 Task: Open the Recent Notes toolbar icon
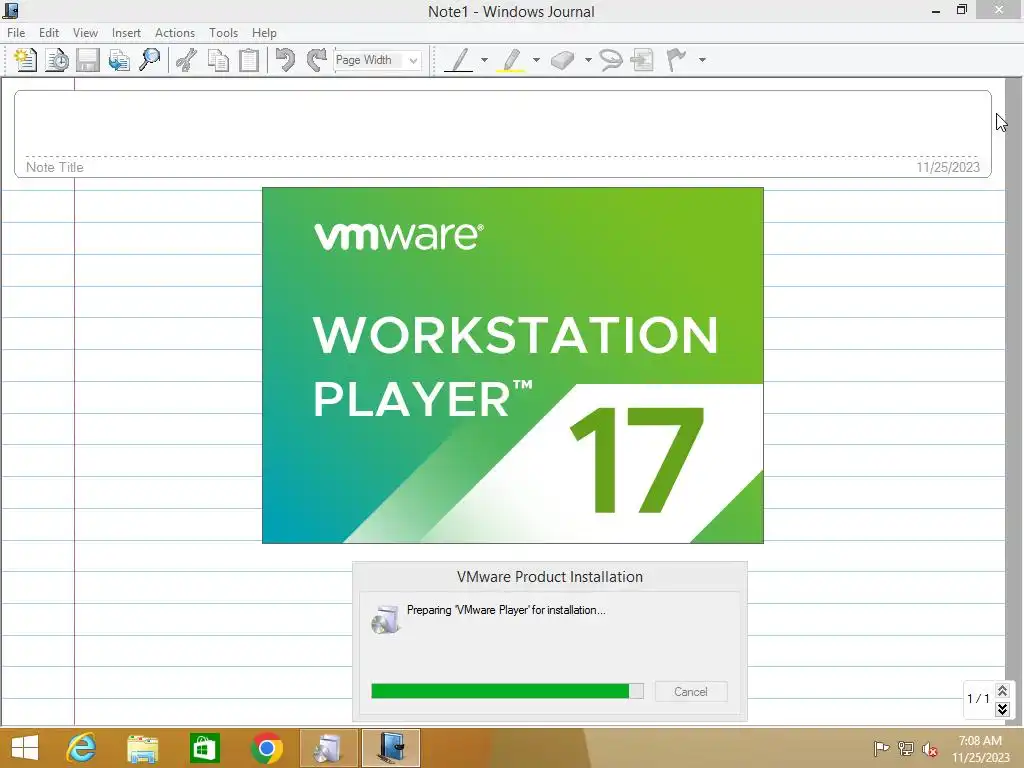[x=57, y=60]
